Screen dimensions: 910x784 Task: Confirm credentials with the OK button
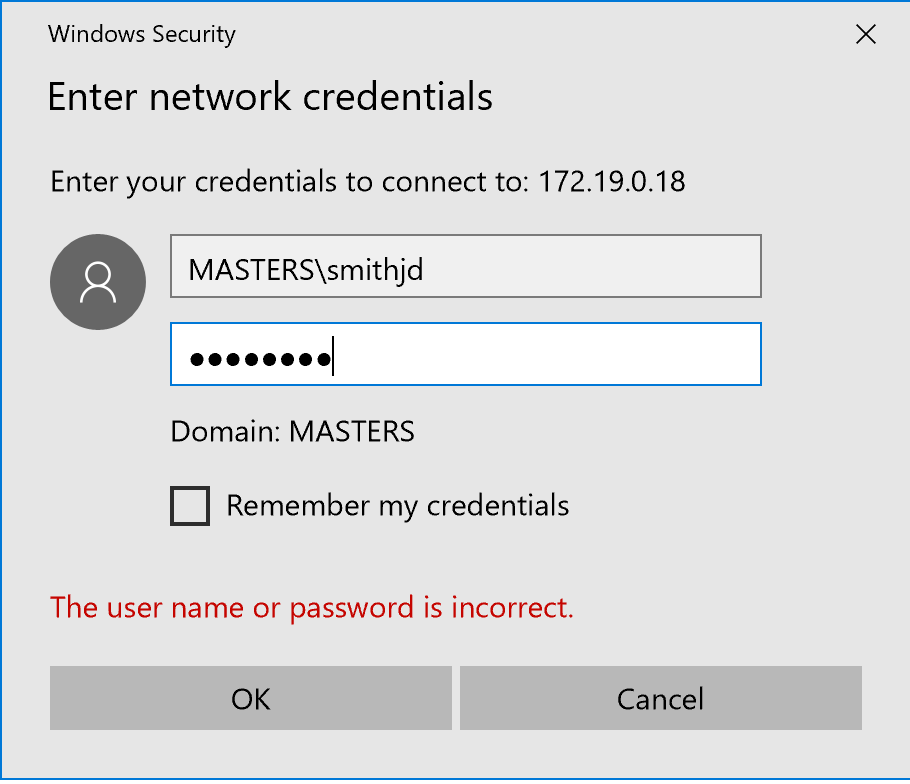point(251,698)
